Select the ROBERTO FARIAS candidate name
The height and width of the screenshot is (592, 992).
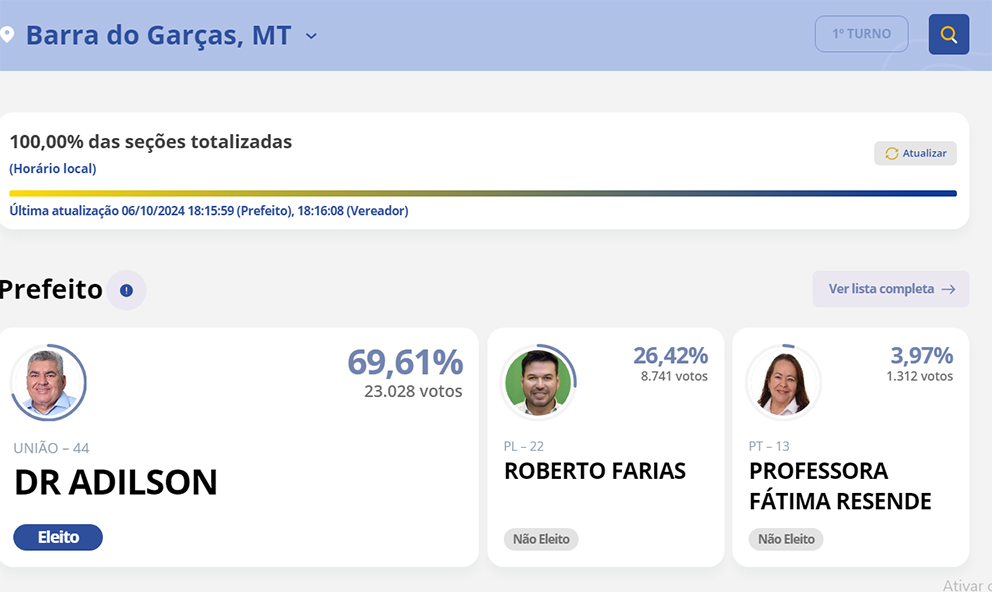pos(594,471)
